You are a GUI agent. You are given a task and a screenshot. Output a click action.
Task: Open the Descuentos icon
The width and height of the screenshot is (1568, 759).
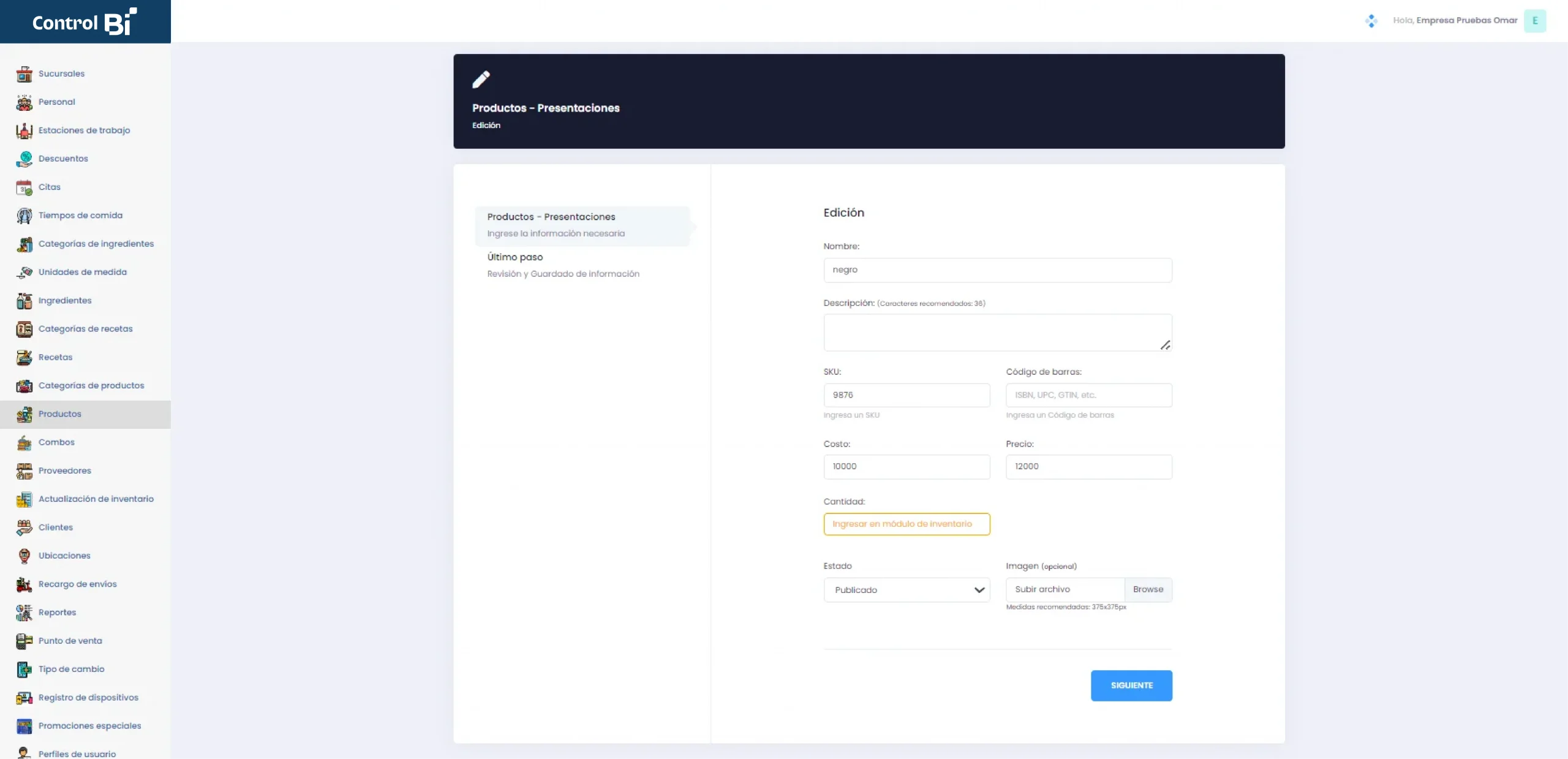tap(24, 159)
